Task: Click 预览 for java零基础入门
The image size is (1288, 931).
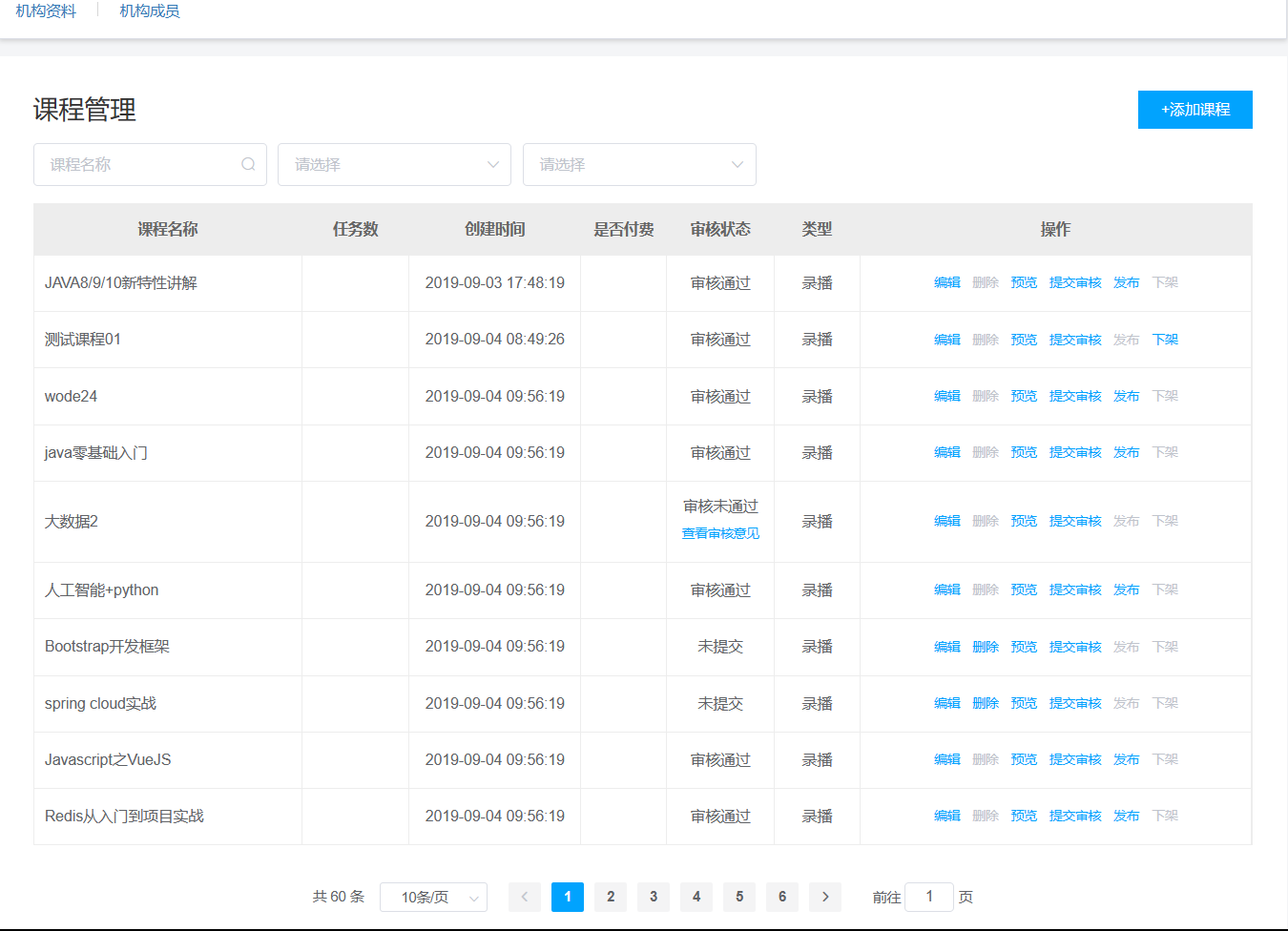Action: [1024, 452]
